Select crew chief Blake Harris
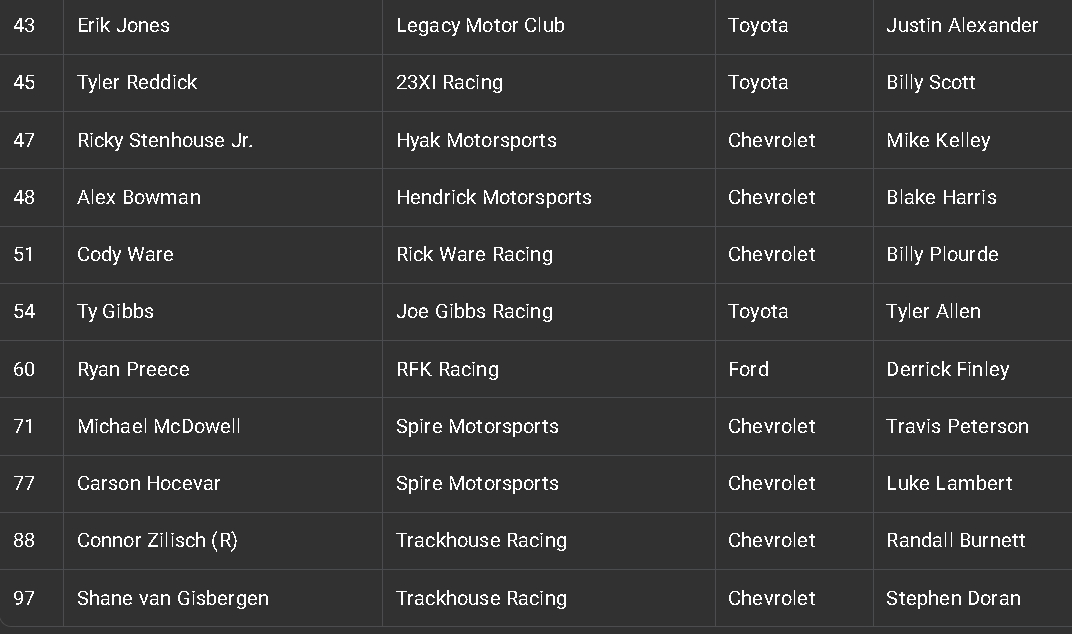1072x634 pixels. (x=941, y=197)
